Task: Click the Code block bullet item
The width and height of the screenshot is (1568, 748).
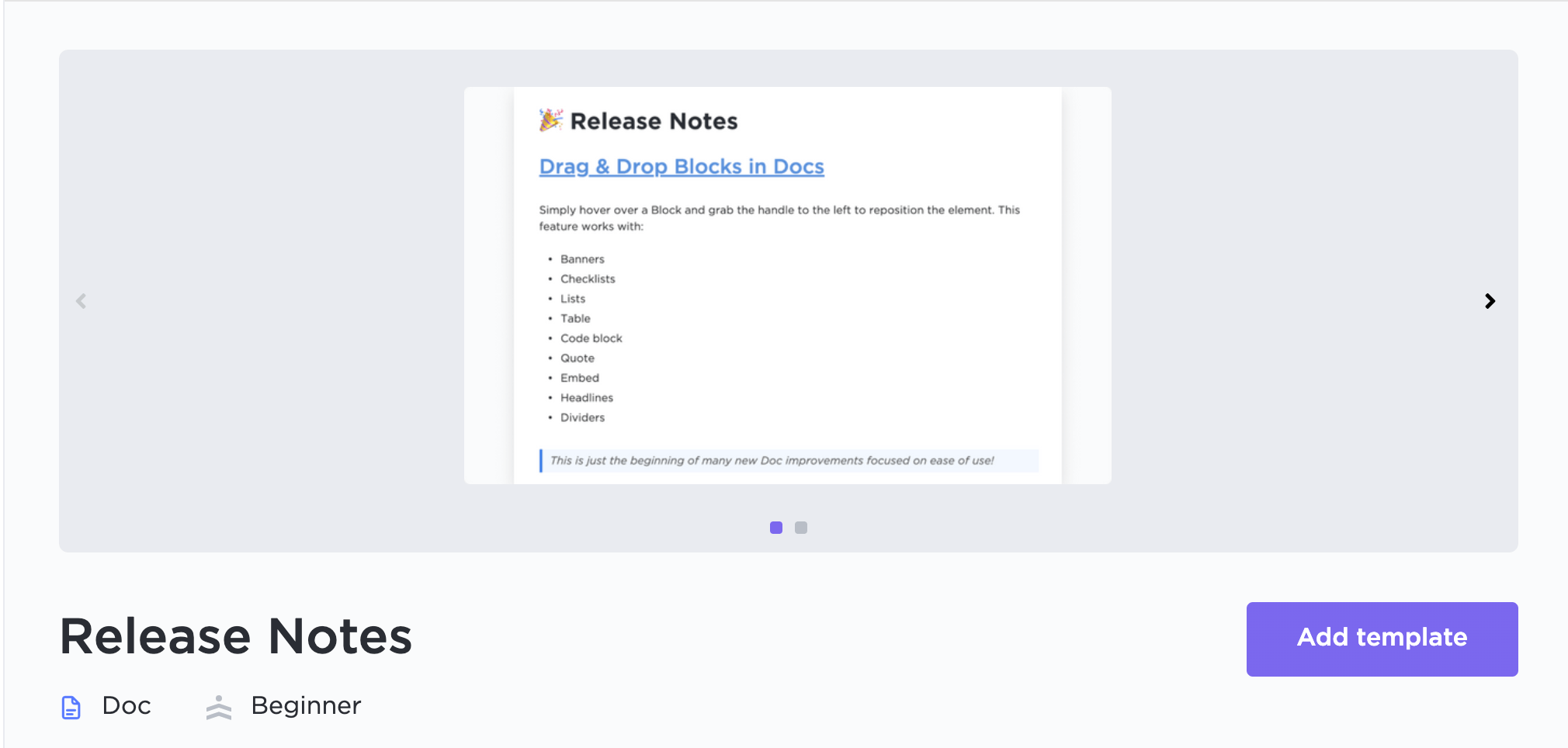Action: [591, 338]
